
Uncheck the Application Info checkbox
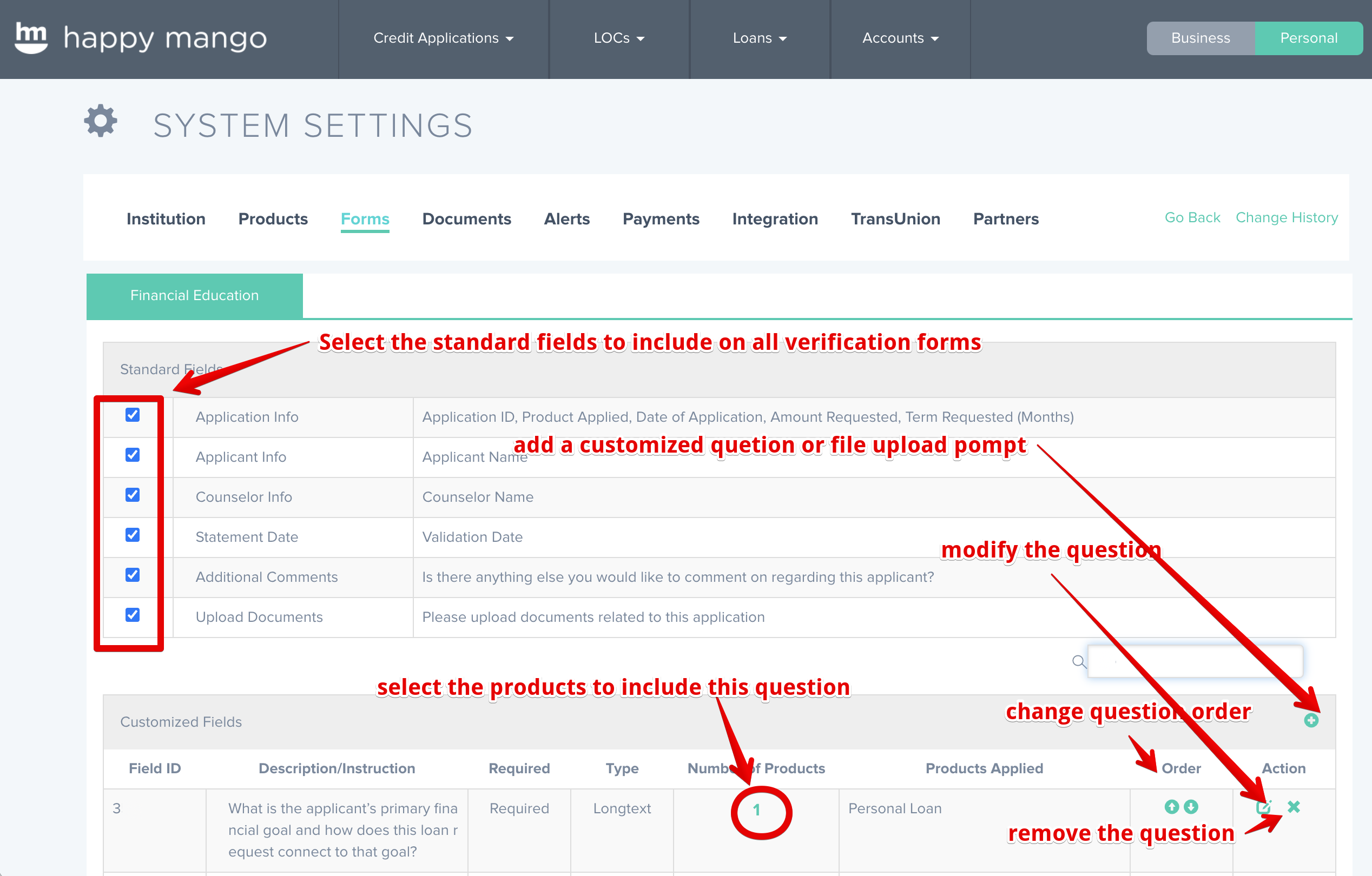[x=133, y=415]
